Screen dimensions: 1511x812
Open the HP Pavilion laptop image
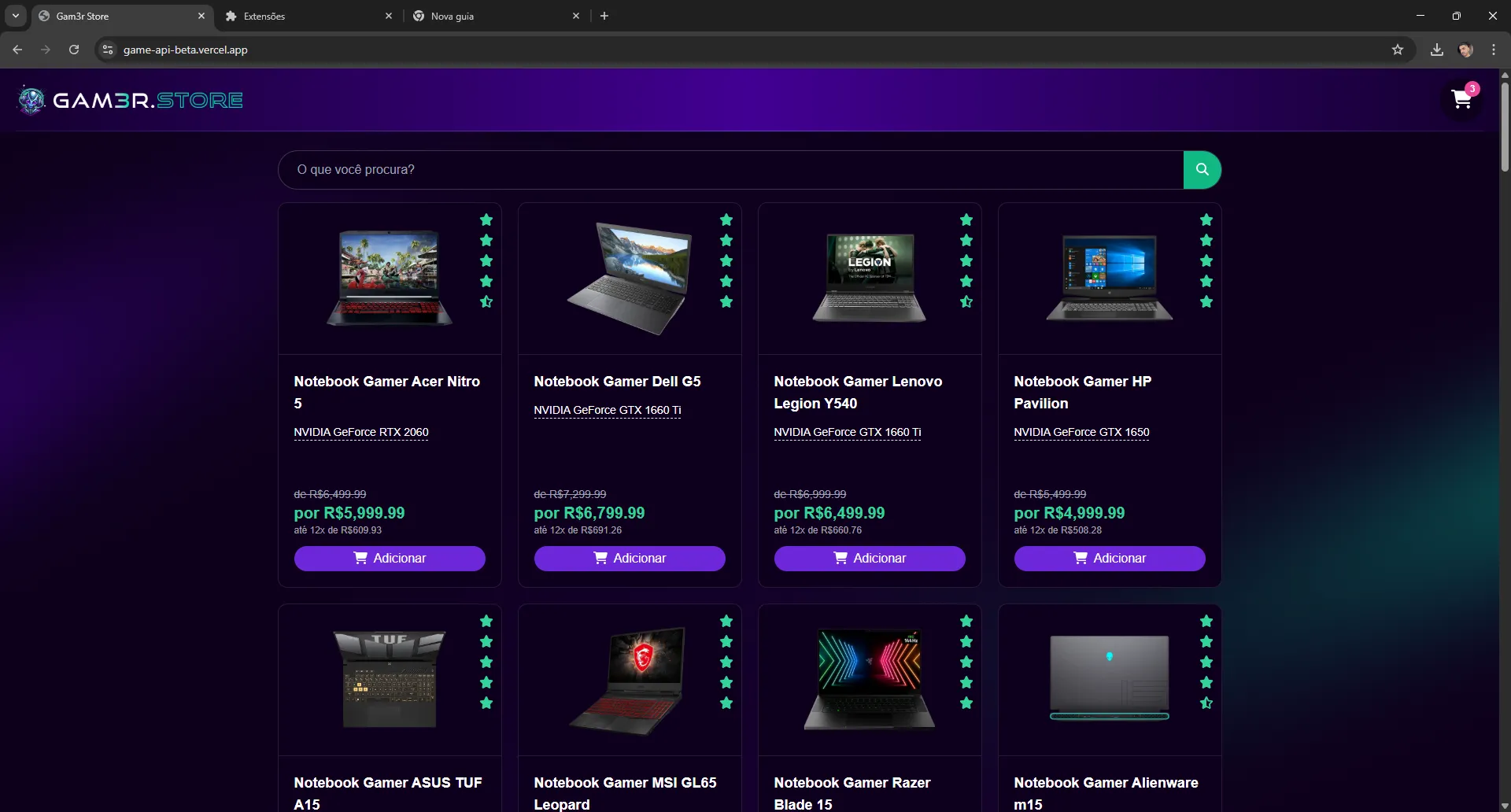(1110, 278)
